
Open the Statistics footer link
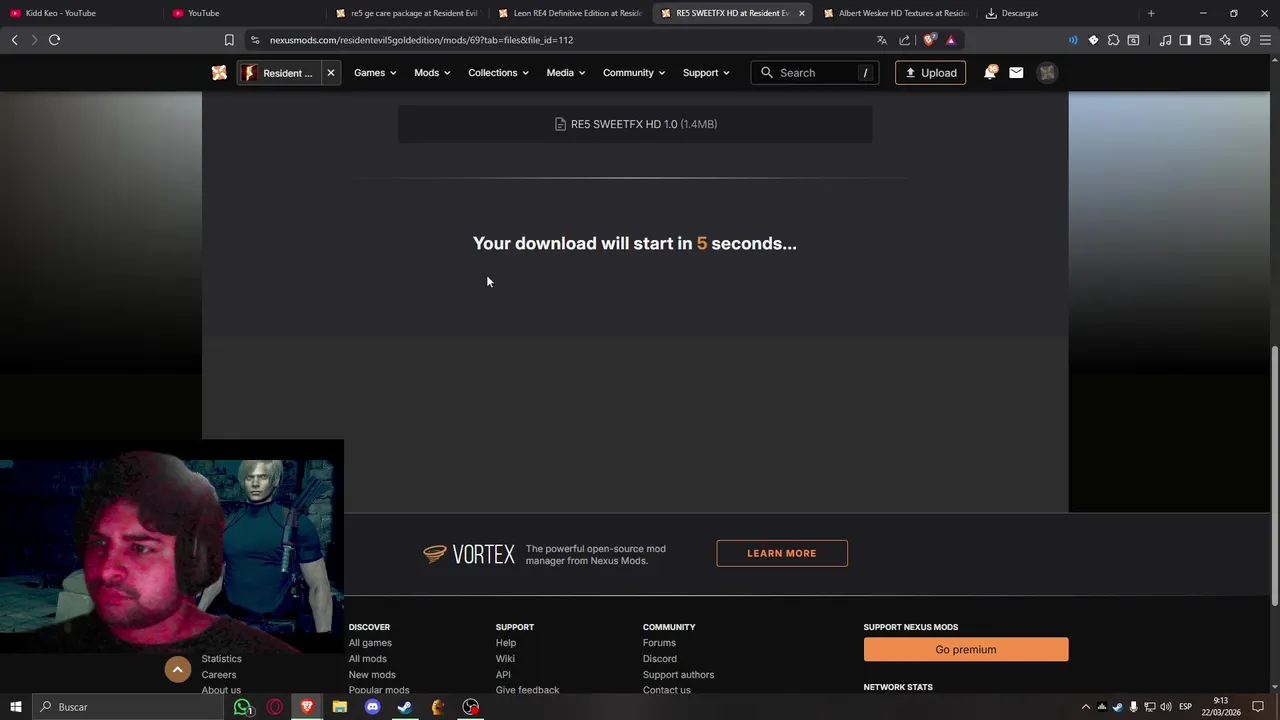(221, 659)
